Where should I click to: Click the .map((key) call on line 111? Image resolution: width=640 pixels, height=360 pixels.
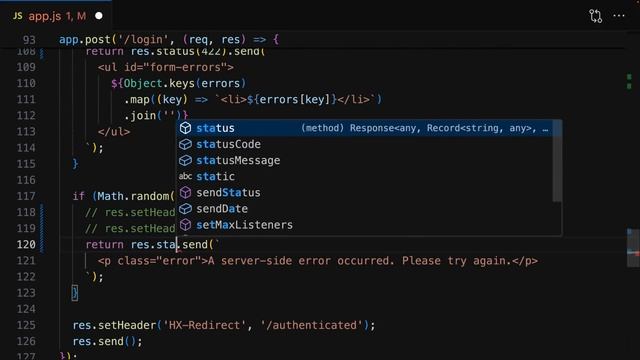point(156,99)
